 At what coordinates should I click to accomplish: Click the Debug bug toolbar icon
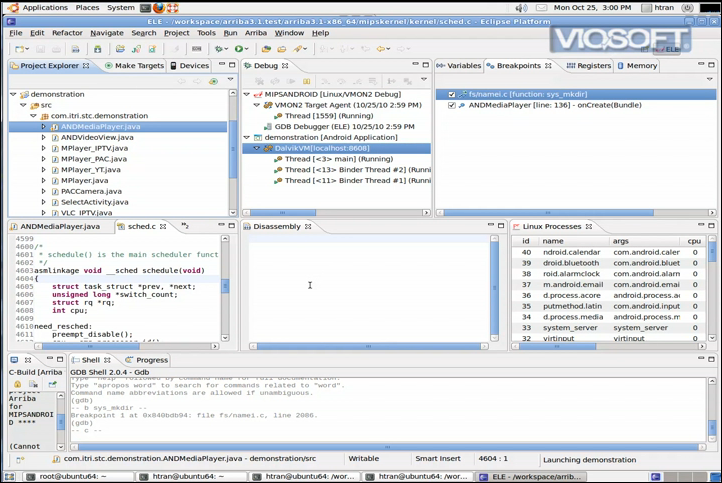pyautogui.click(x=218, y=49)
